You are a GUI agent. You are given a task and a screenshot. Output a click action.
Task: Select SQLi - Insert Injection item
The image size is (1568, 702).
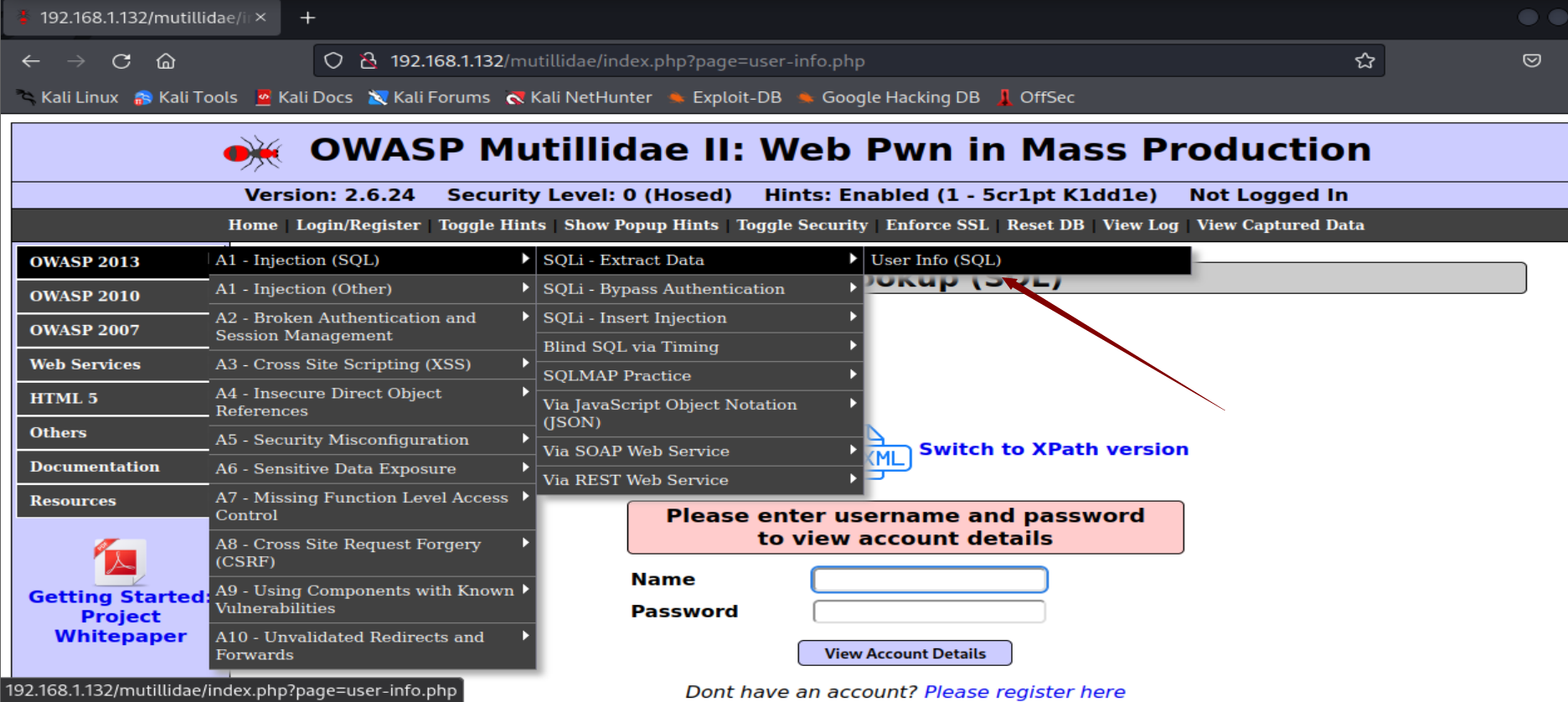[699, 318]
